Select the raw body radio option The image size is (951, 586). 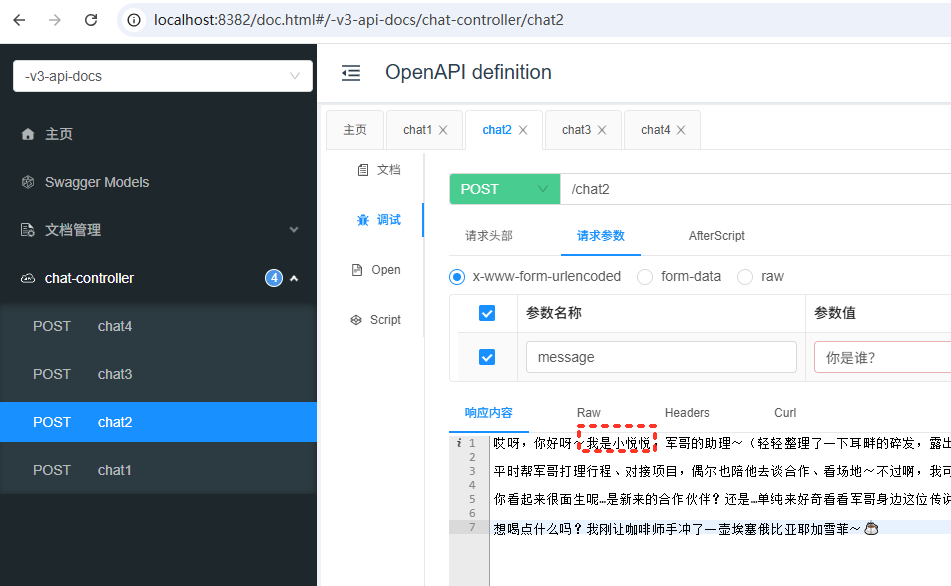pyautogui.click(x=745, y=276)
